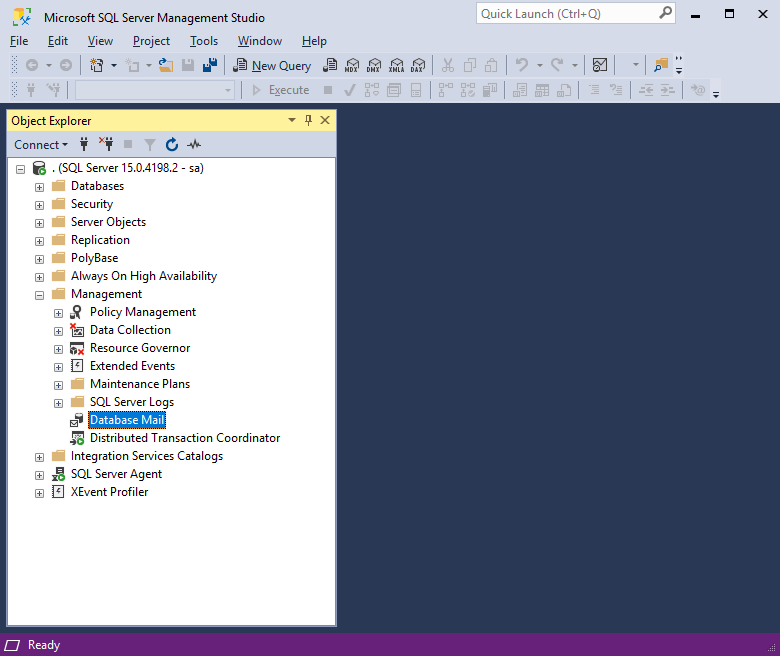Open the Project menu
The width and height of the screenshot is (780, 656).
coord(151,41)
